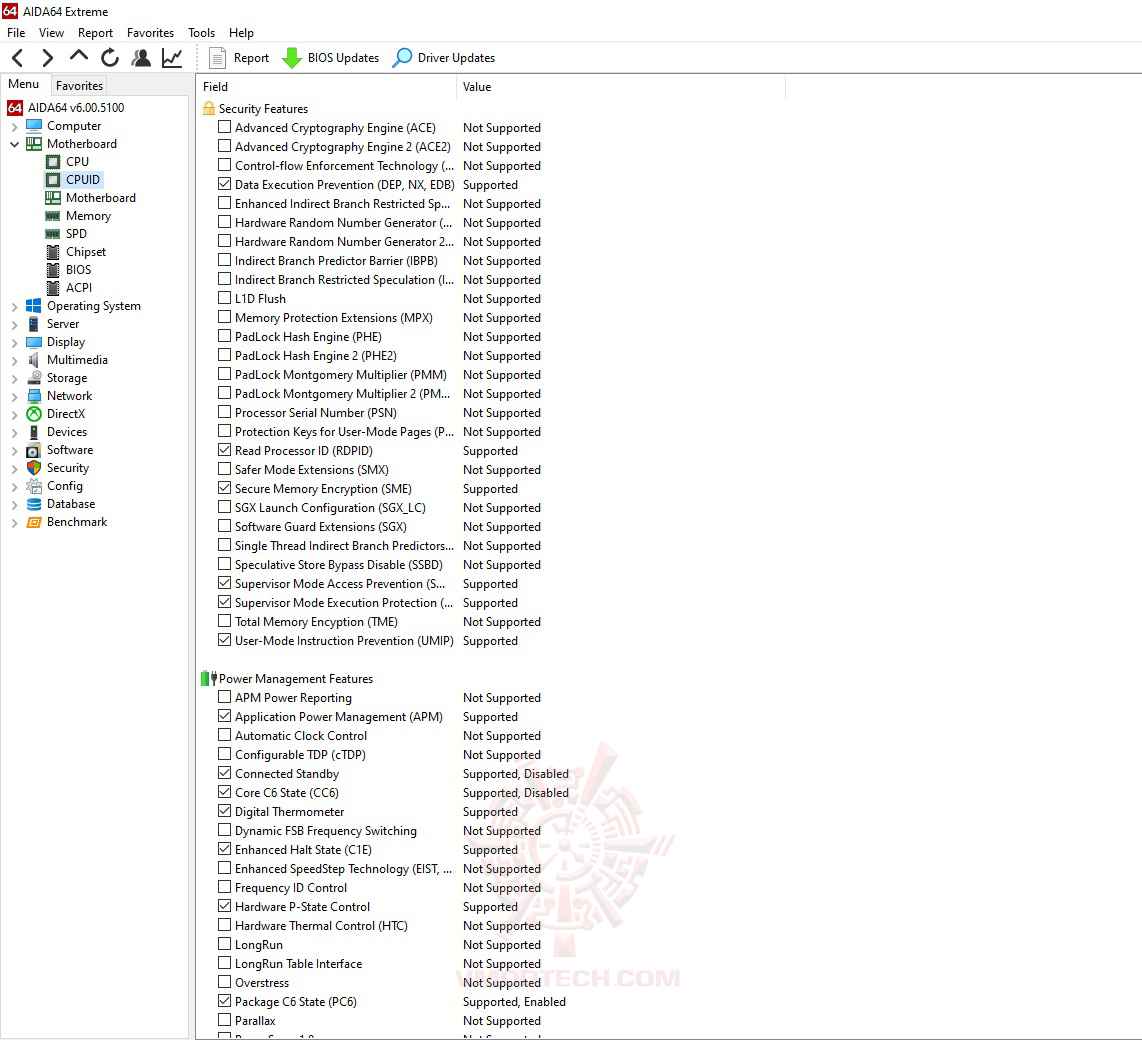Open the graph chart toolbar icon
The image size is (1142, 1040).
point(172,58)
